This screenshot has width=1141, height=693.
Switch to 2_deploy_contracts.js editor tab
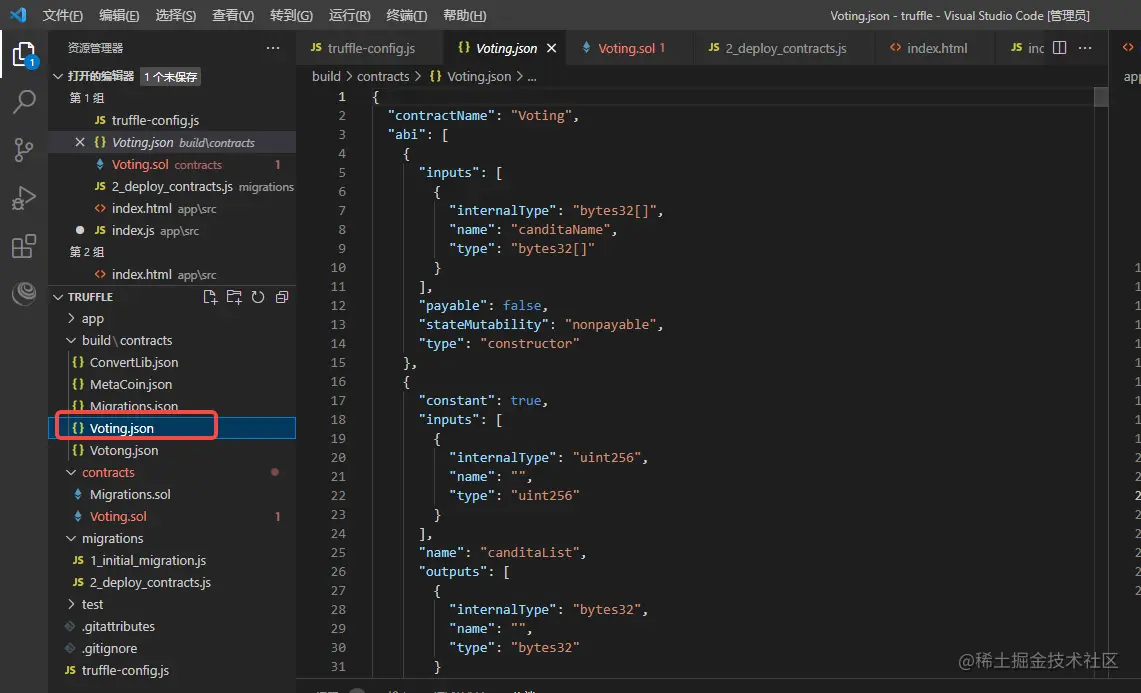tap(783, 48)
